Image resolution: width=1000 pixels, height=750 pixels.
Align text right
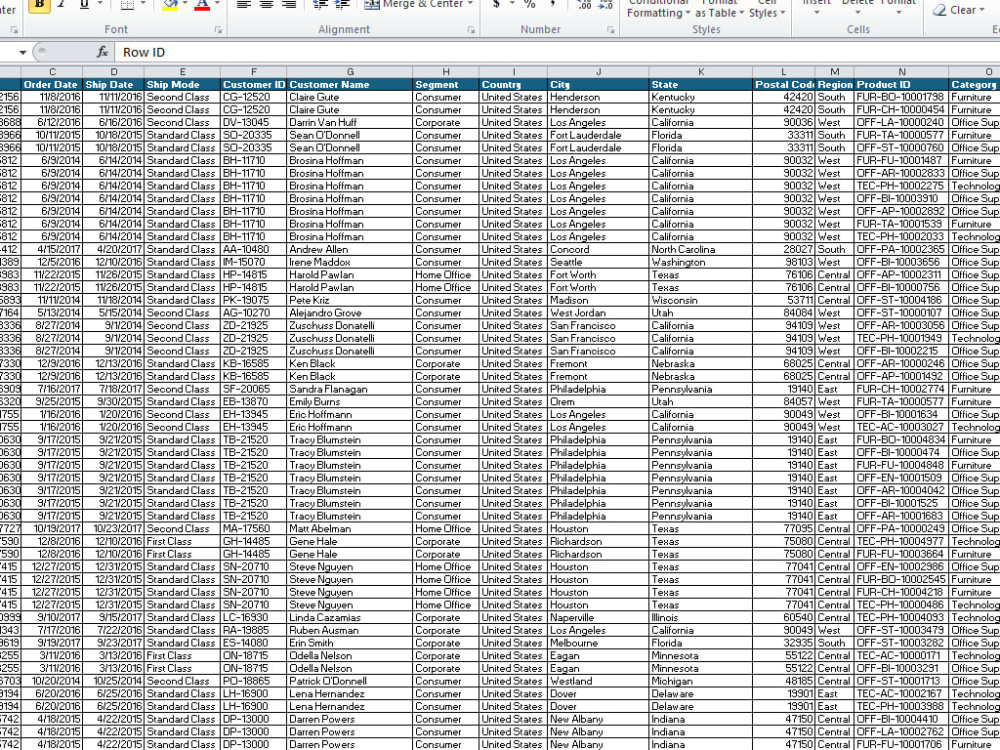289,4
